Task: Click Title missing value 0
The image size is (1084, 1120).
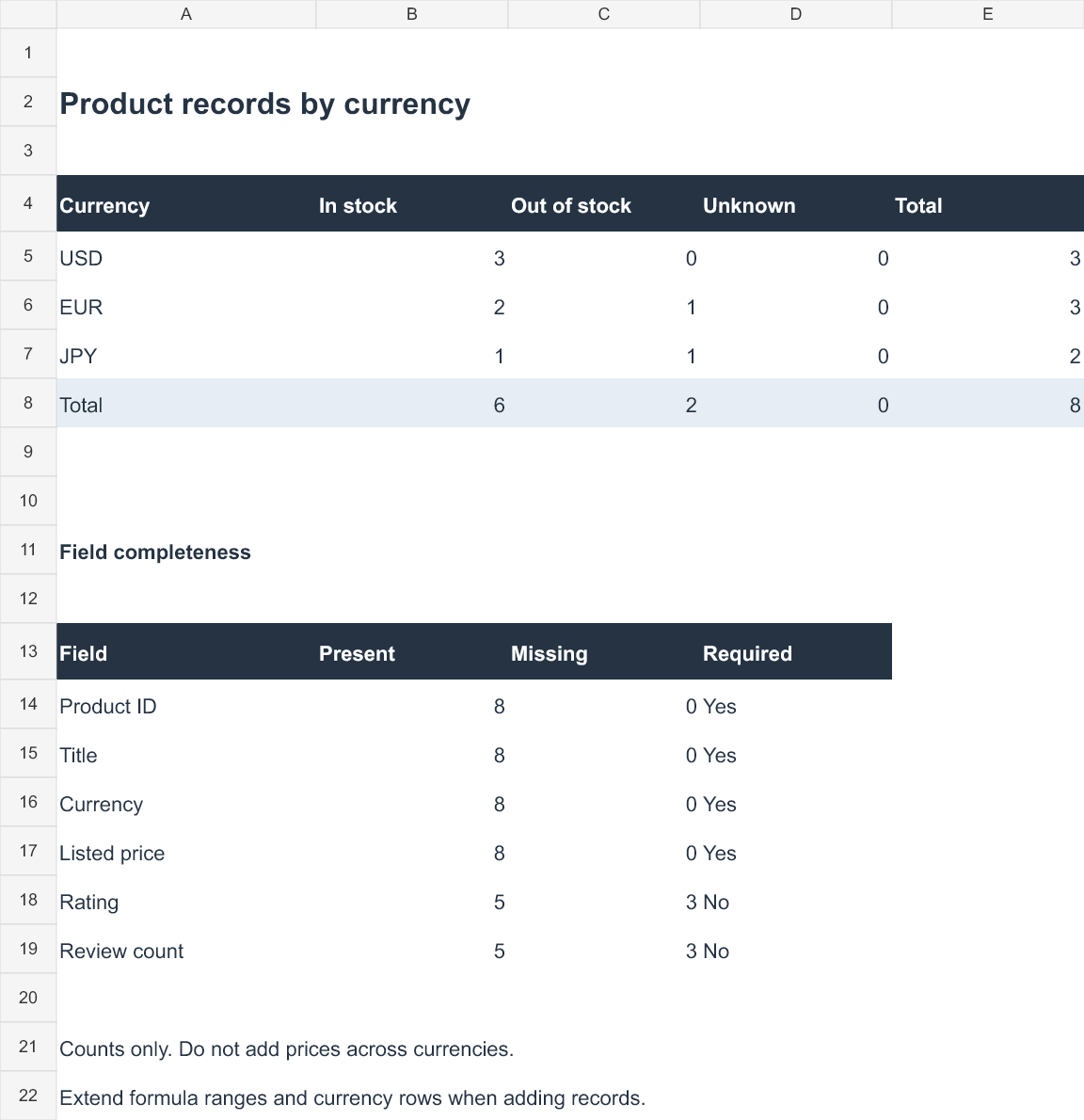Action: 604,755
